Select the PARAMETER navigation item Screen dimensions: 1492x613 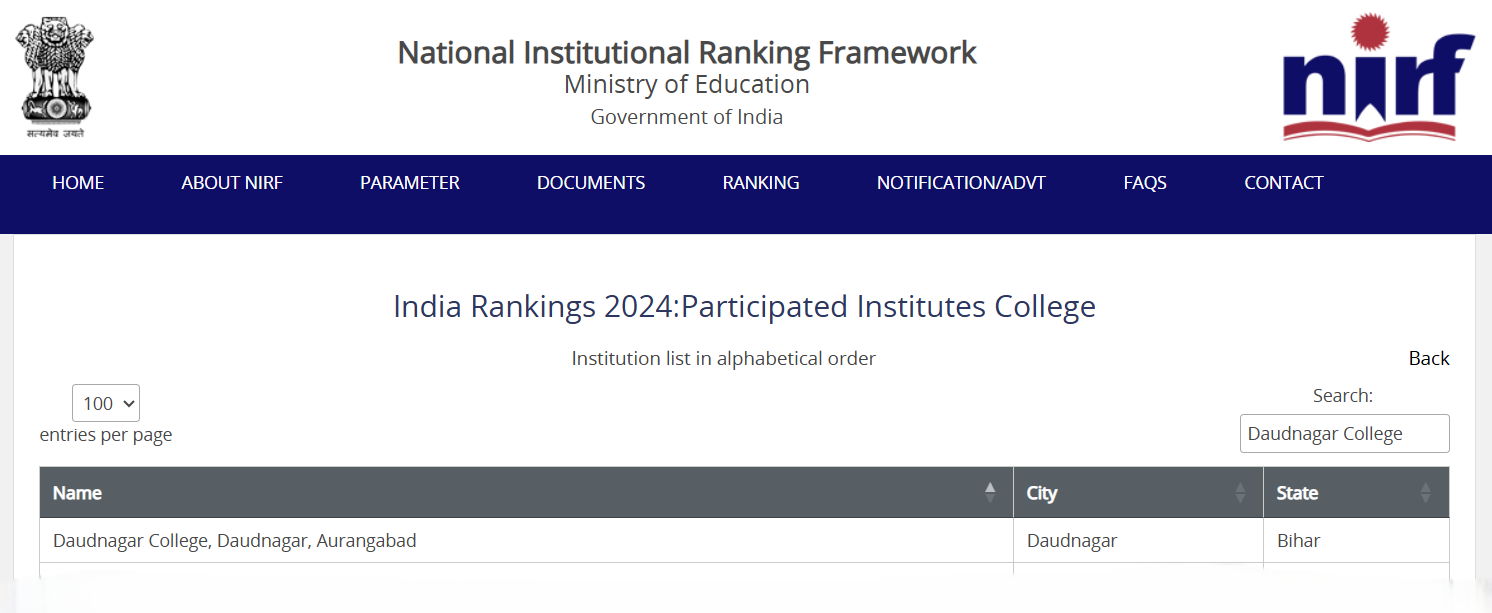pyautogui.click(x=410, y=183)
